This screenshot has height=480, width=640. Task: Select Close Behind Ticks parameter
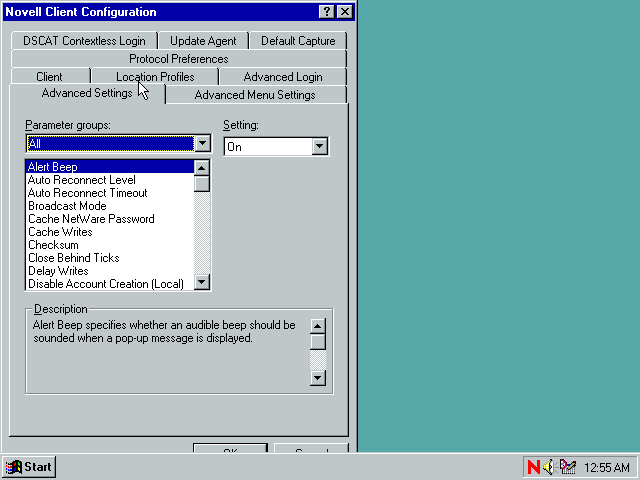point(110,258)
